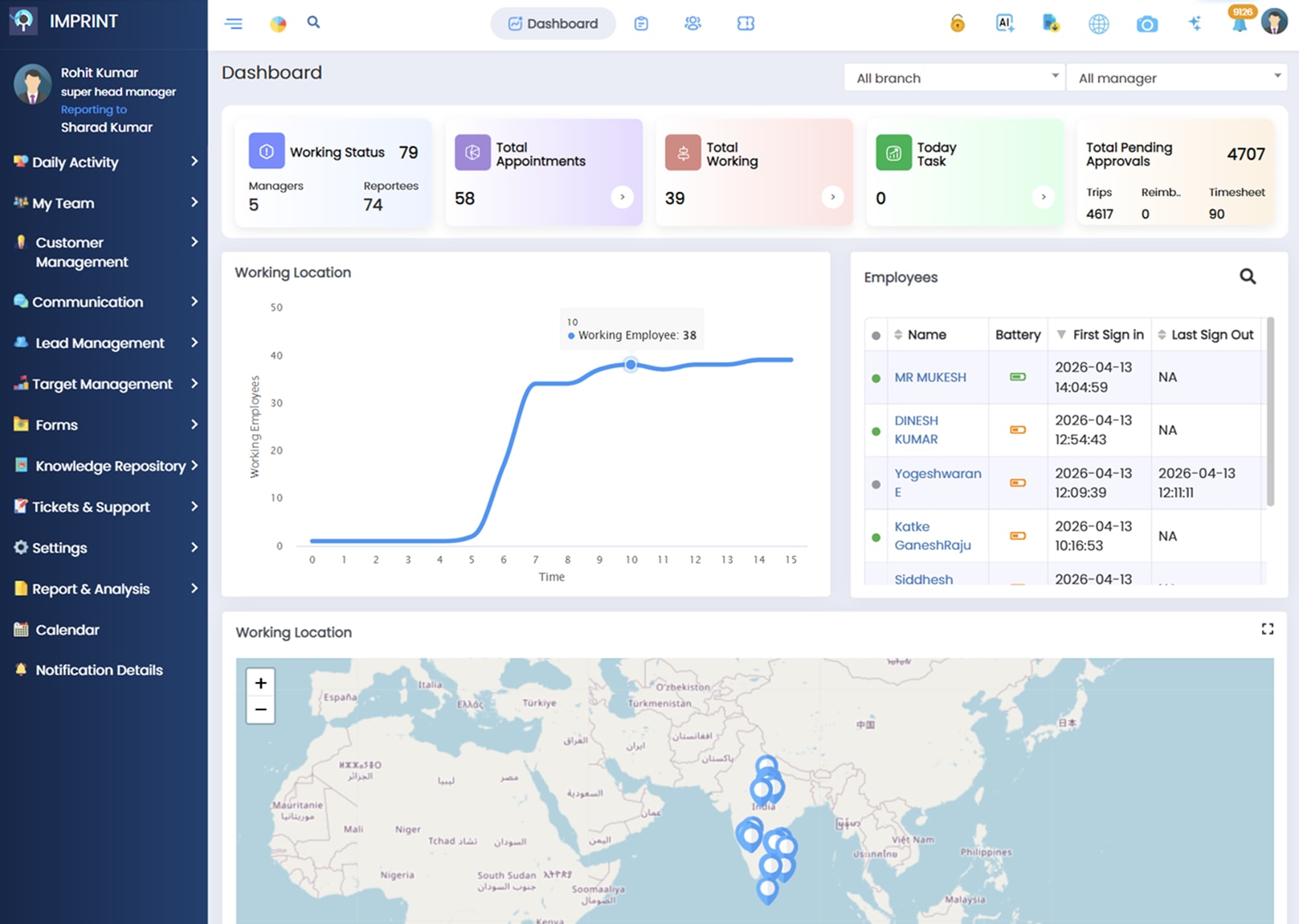Open Today Task card arrow button
This screenshot has width=1299, height=924.
pyautogui.click(x=1043, y=197)
